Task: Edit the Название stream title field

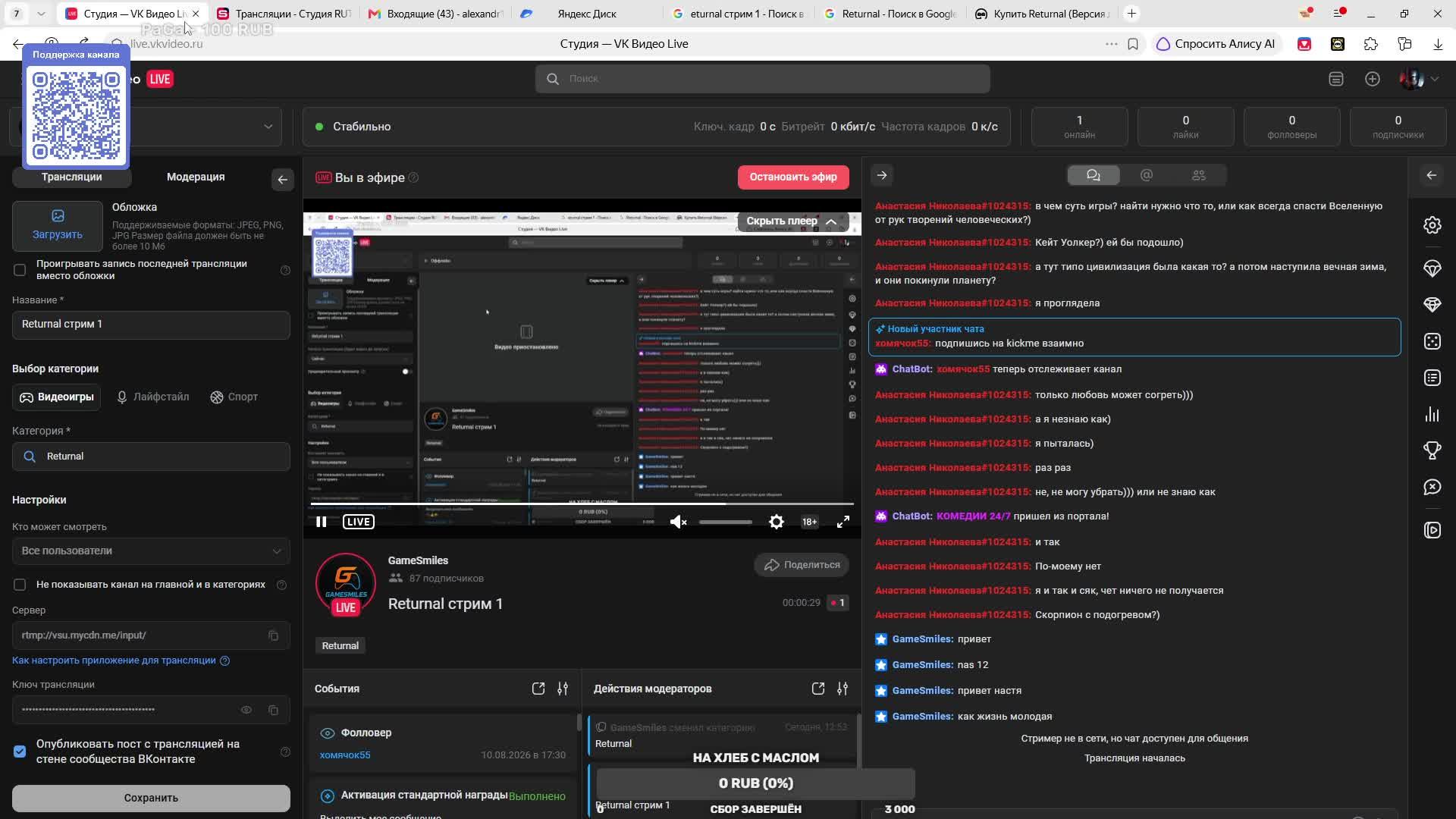Action: click(151, 325)
